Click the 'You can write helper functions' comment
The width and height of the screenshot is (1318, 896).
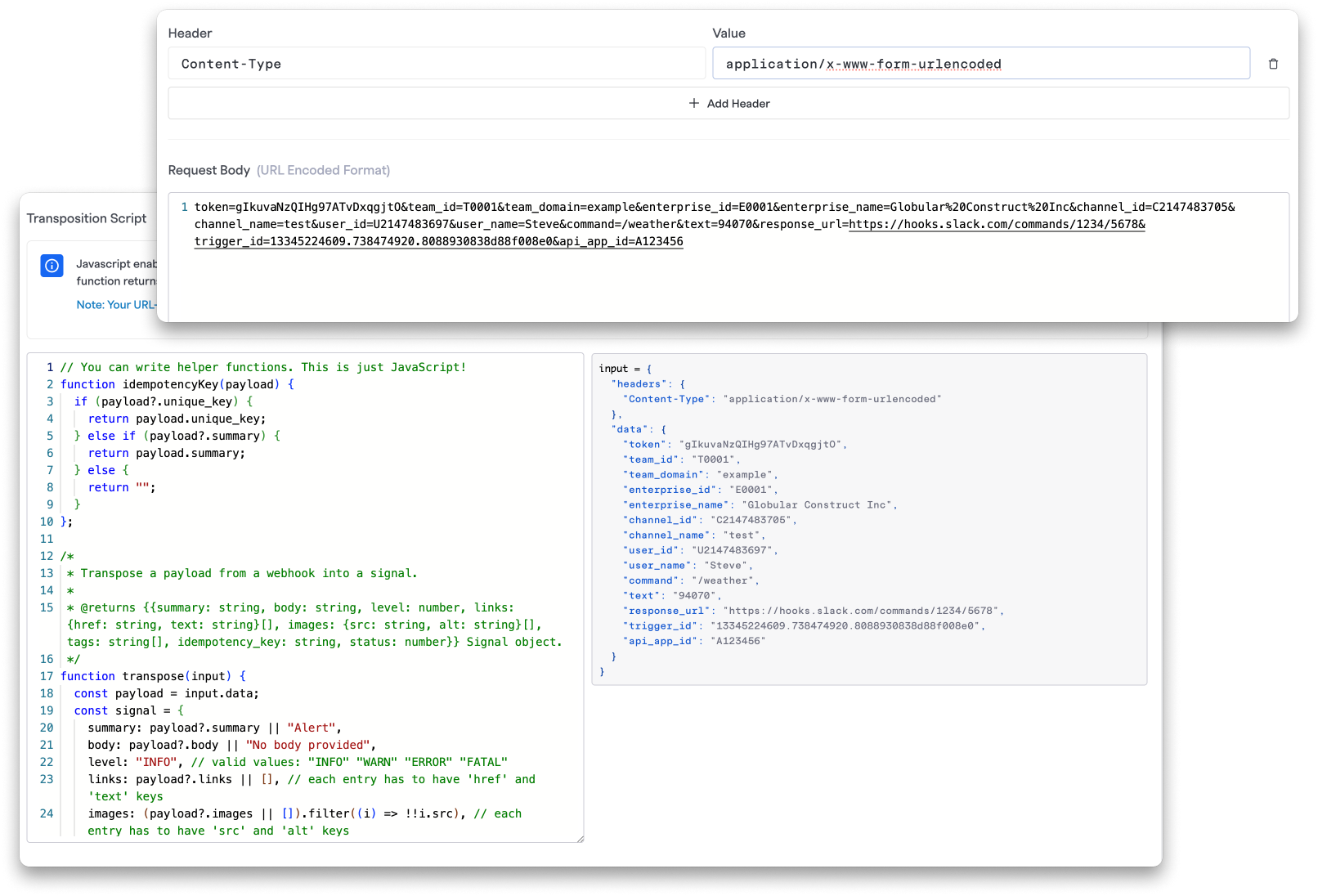[263, 367]
